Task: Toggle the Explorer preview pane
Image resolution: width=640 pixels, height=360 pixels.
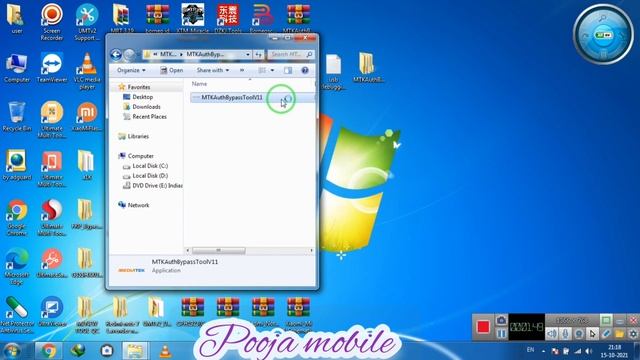Action: pyautogui.click(x=288, y=70)
